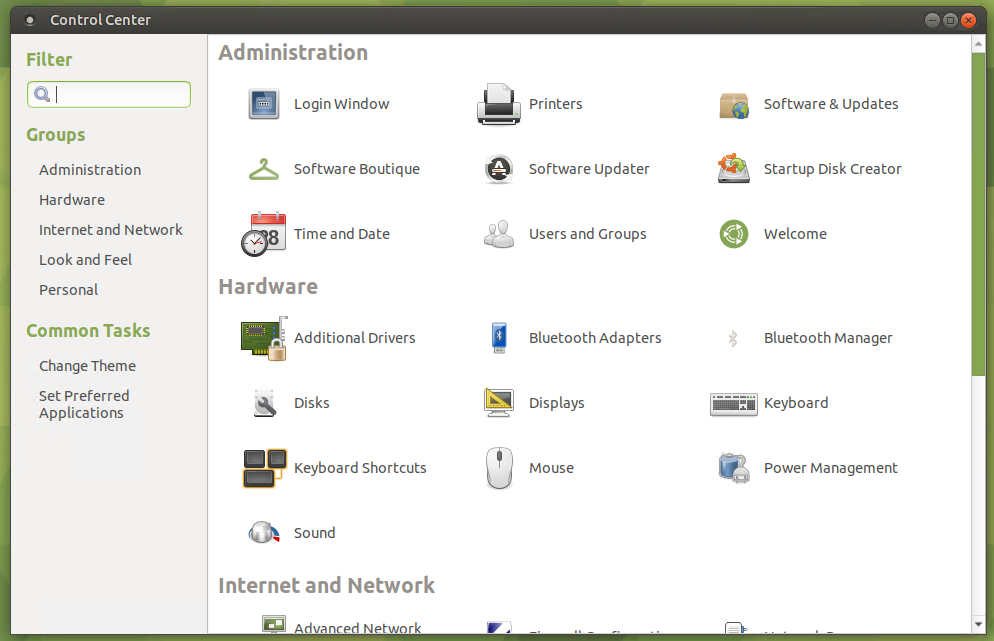Open the green Welcome icon

point(734,234)
